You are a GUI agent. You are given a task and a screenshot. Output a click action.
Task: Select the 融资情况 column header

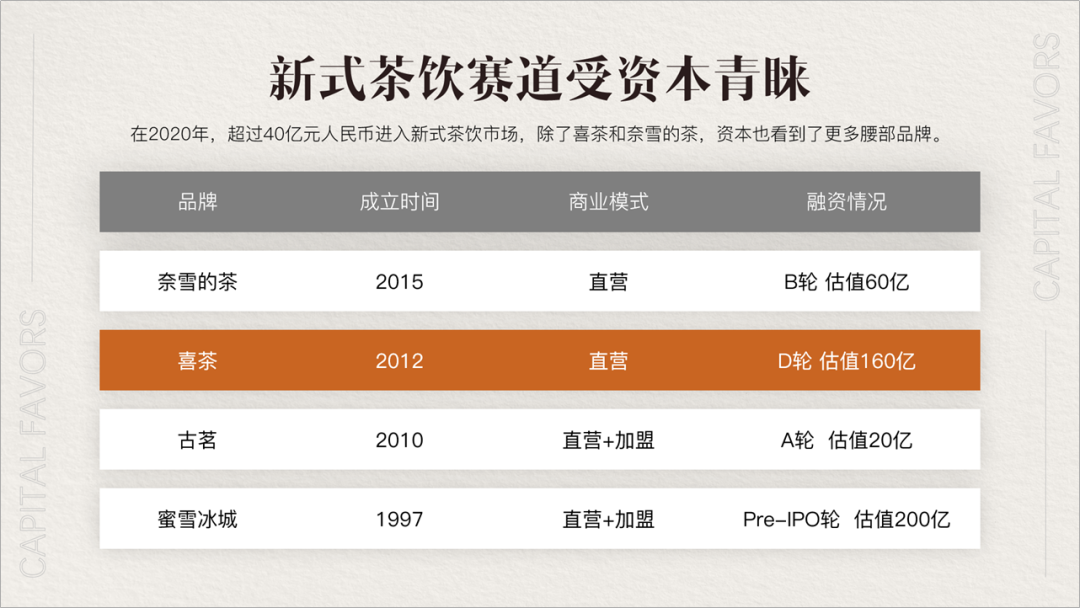(847, 202)
